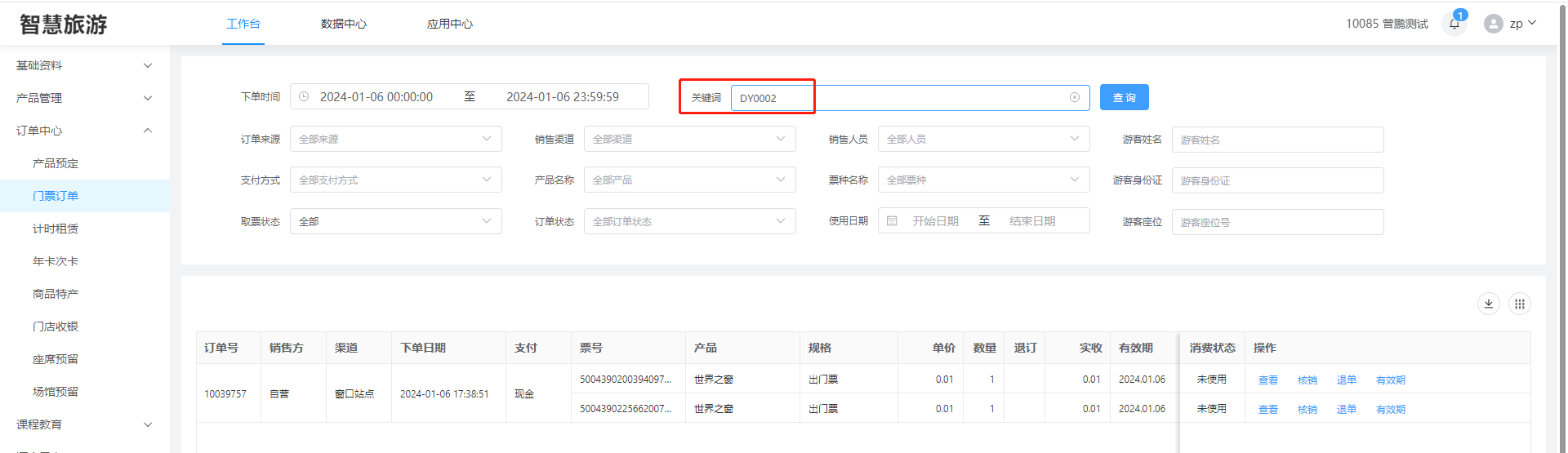Open the 订单来源 dropdown
Screen dimensions: 1568x453
point(395,139)
